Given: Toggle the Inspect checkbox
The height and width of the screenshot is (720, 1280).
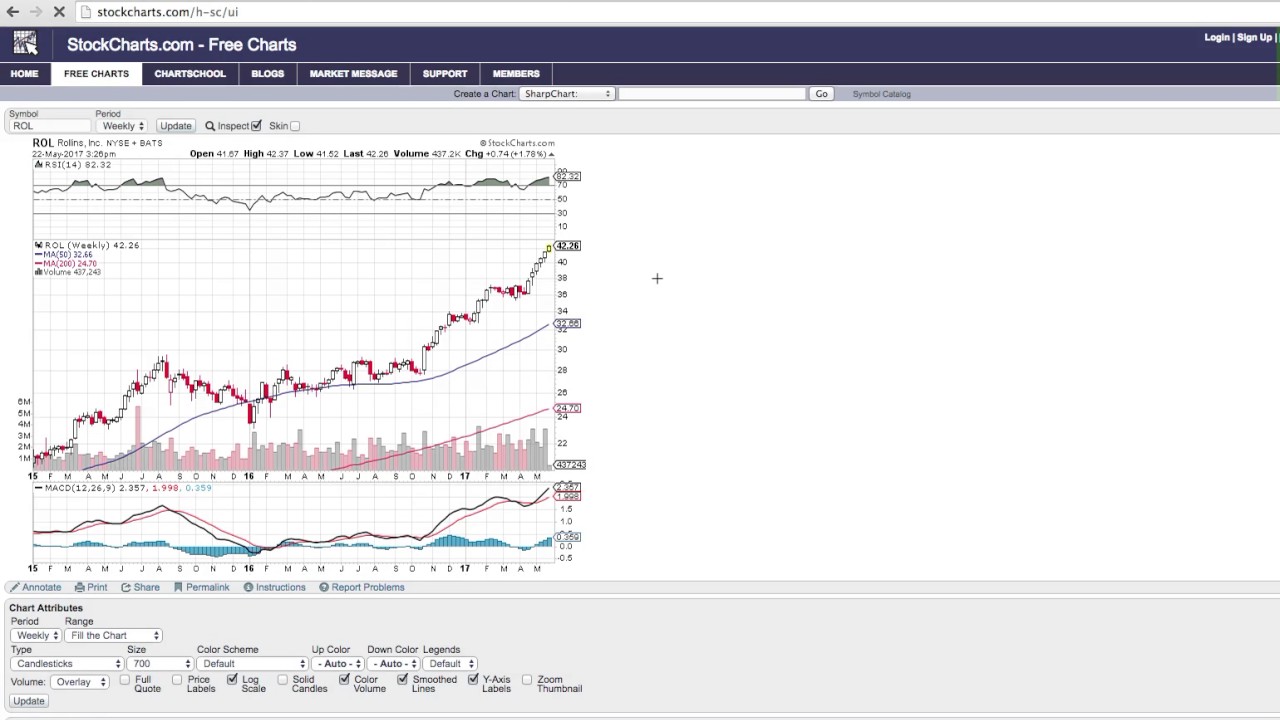Looking at the screenshot, I should (256, 126).
